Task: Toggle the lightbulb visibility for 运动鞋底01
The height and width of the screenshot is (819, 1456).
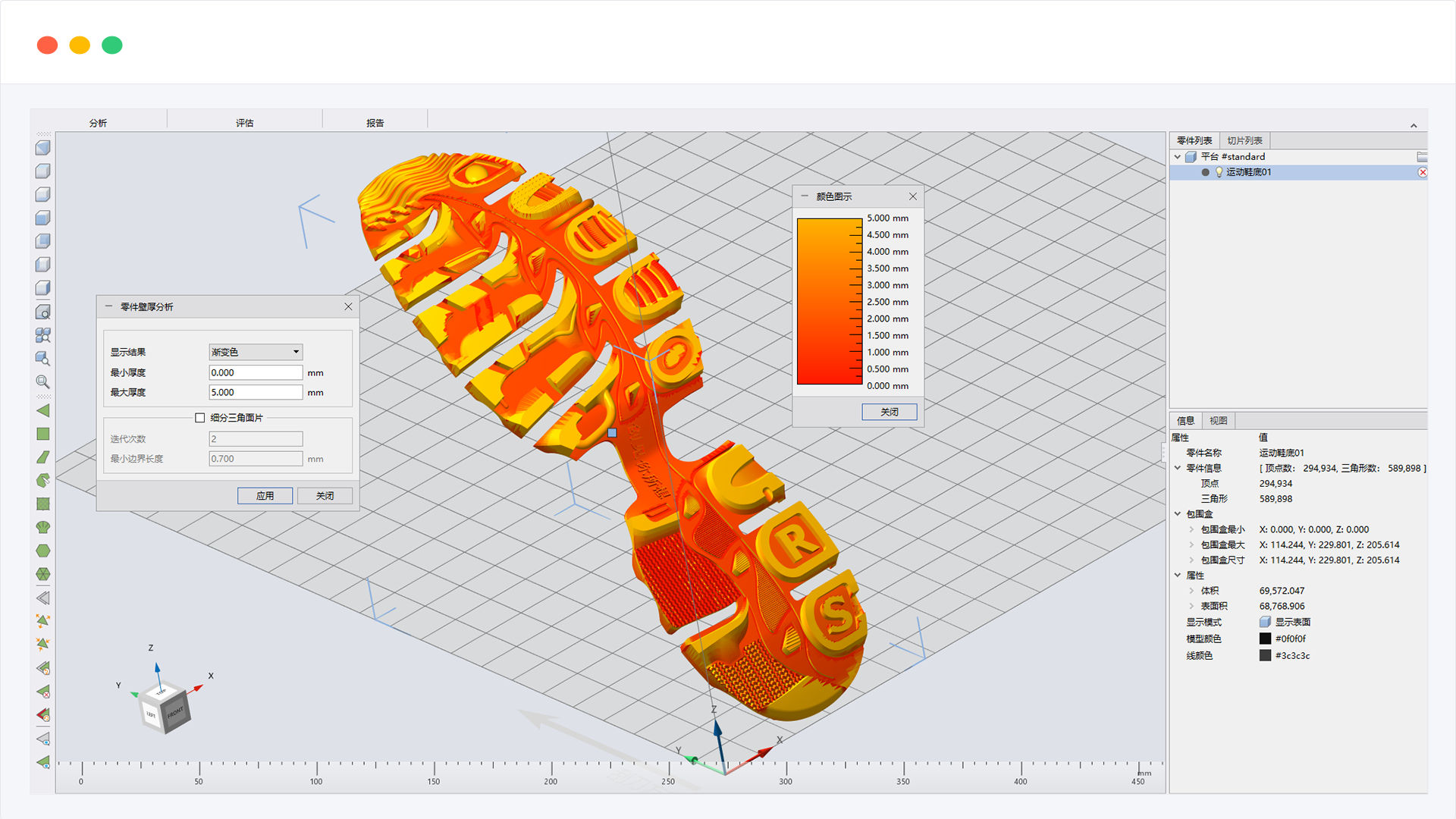Action: pos(1219,172)
